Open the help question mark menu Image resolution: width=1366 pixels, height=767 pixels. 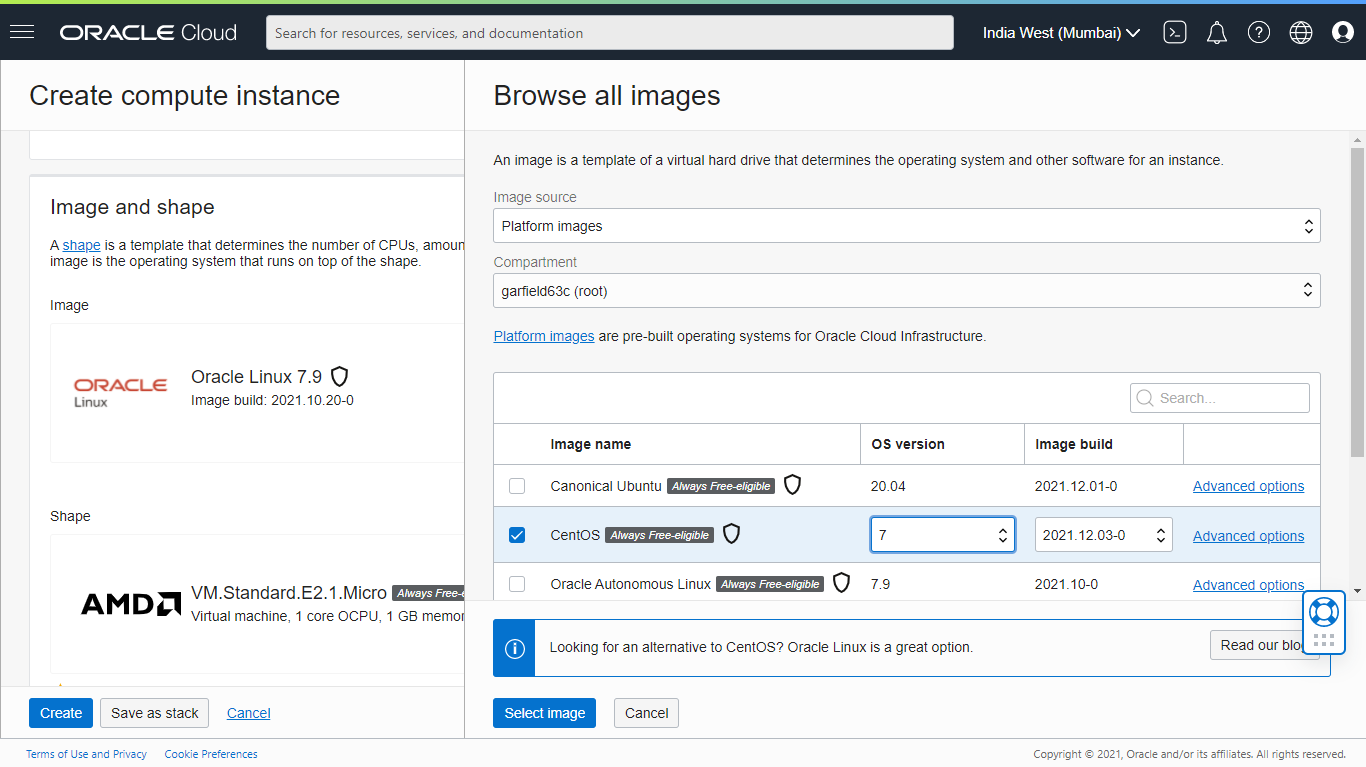tap(1259, 33)
